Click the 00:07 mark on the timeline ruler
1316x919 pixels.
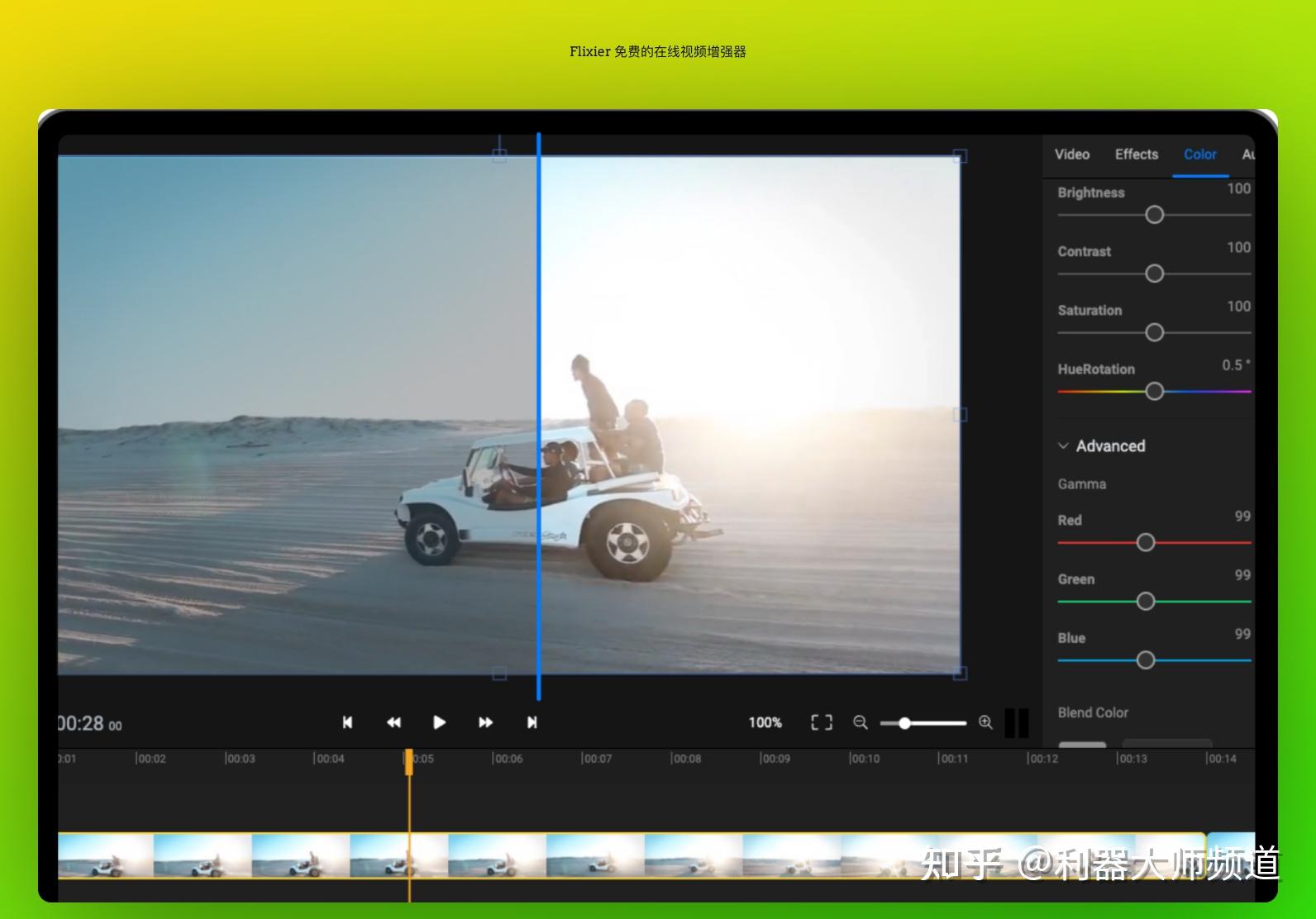[x=598, y=759]
